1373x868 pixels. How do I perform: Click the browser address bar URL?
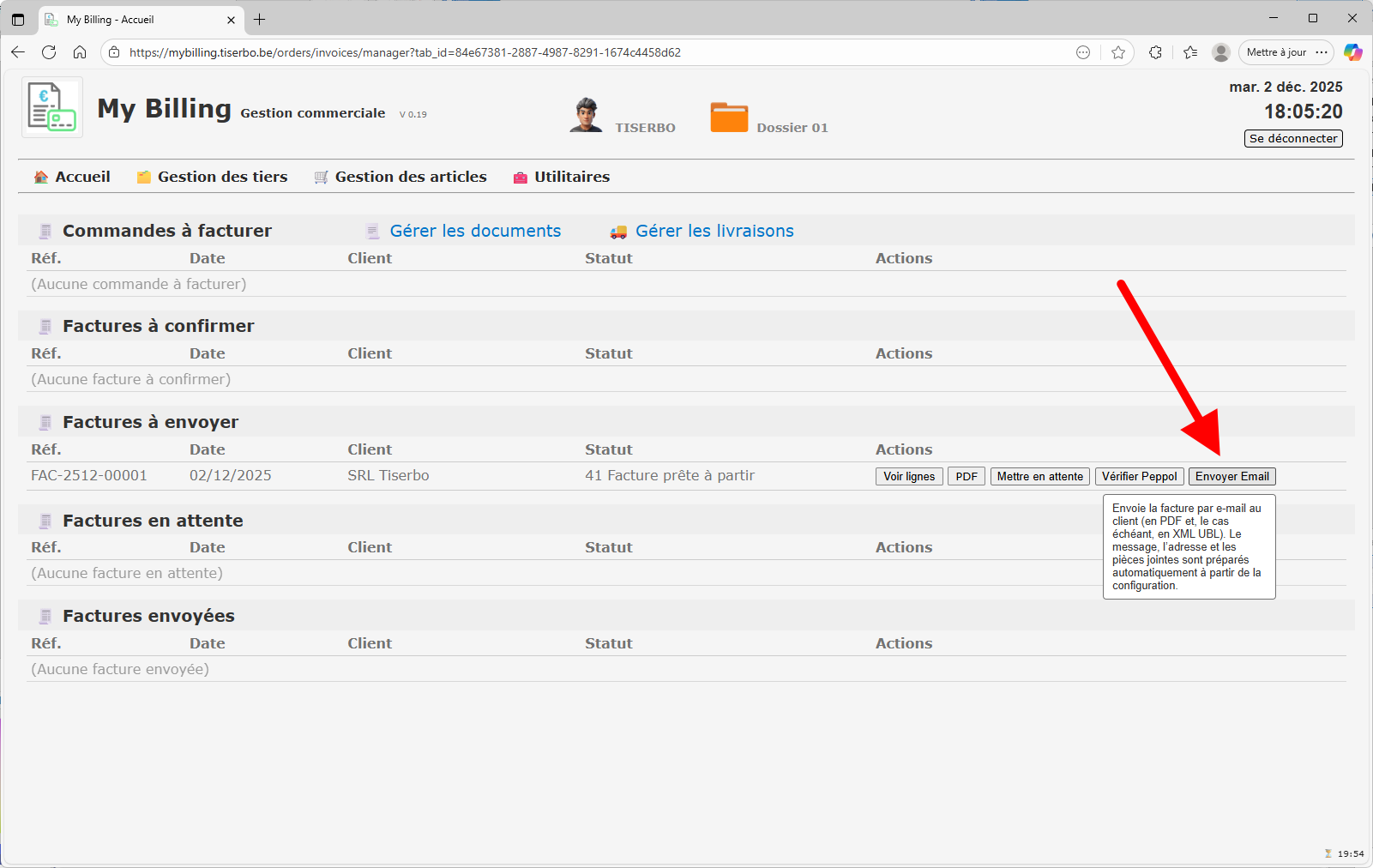(x=405, y=52)
